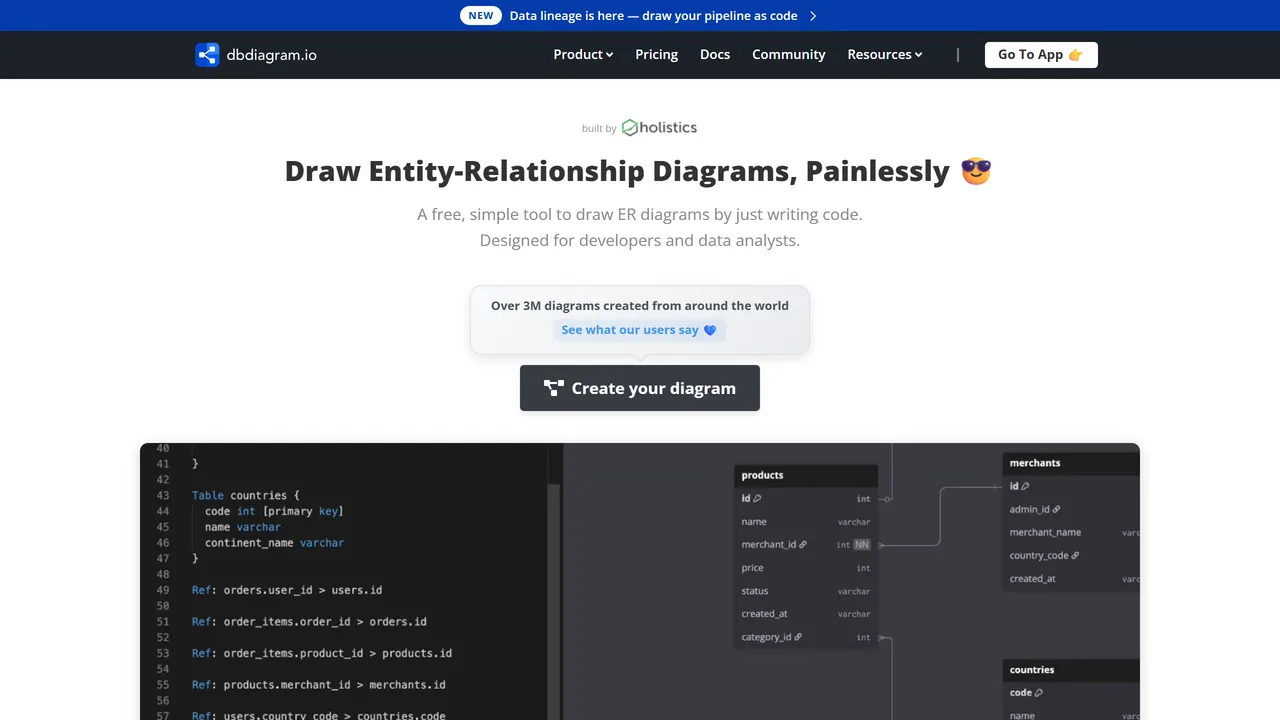Click the link icon beside country_code
This screenshot has width=1280, height=720.
pyautogui.click(x=1075, y=555)
